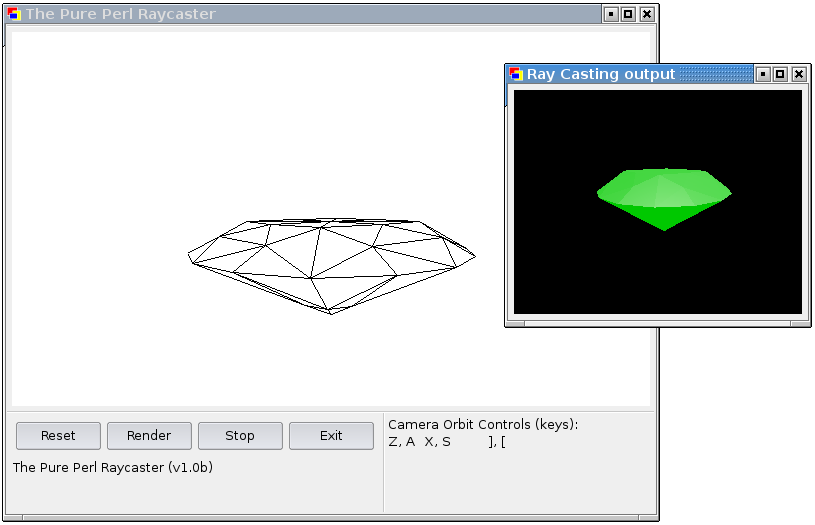815x525 pixels.
Task: Close the Pure Perl Raycaster window
Action: (647, 14)
